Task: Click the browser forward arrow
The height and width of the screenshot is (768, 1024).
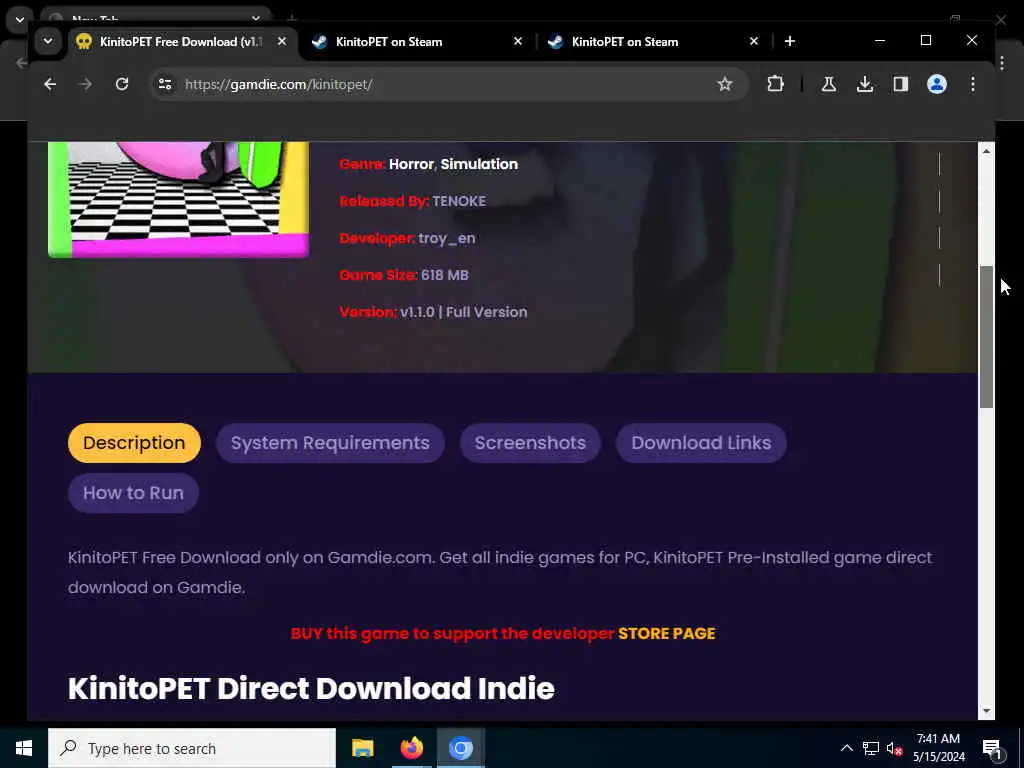Action: (x=86, y=84)
